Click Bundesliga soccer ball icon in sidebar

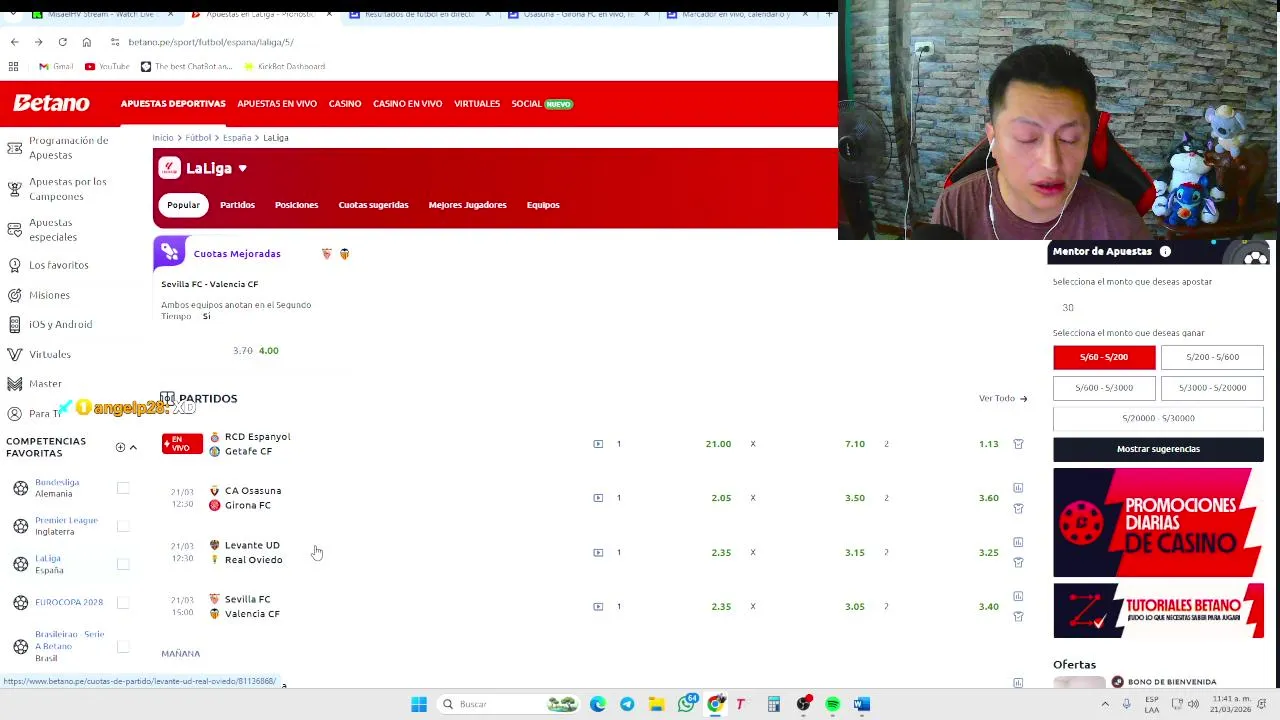[x=20, y=488]
